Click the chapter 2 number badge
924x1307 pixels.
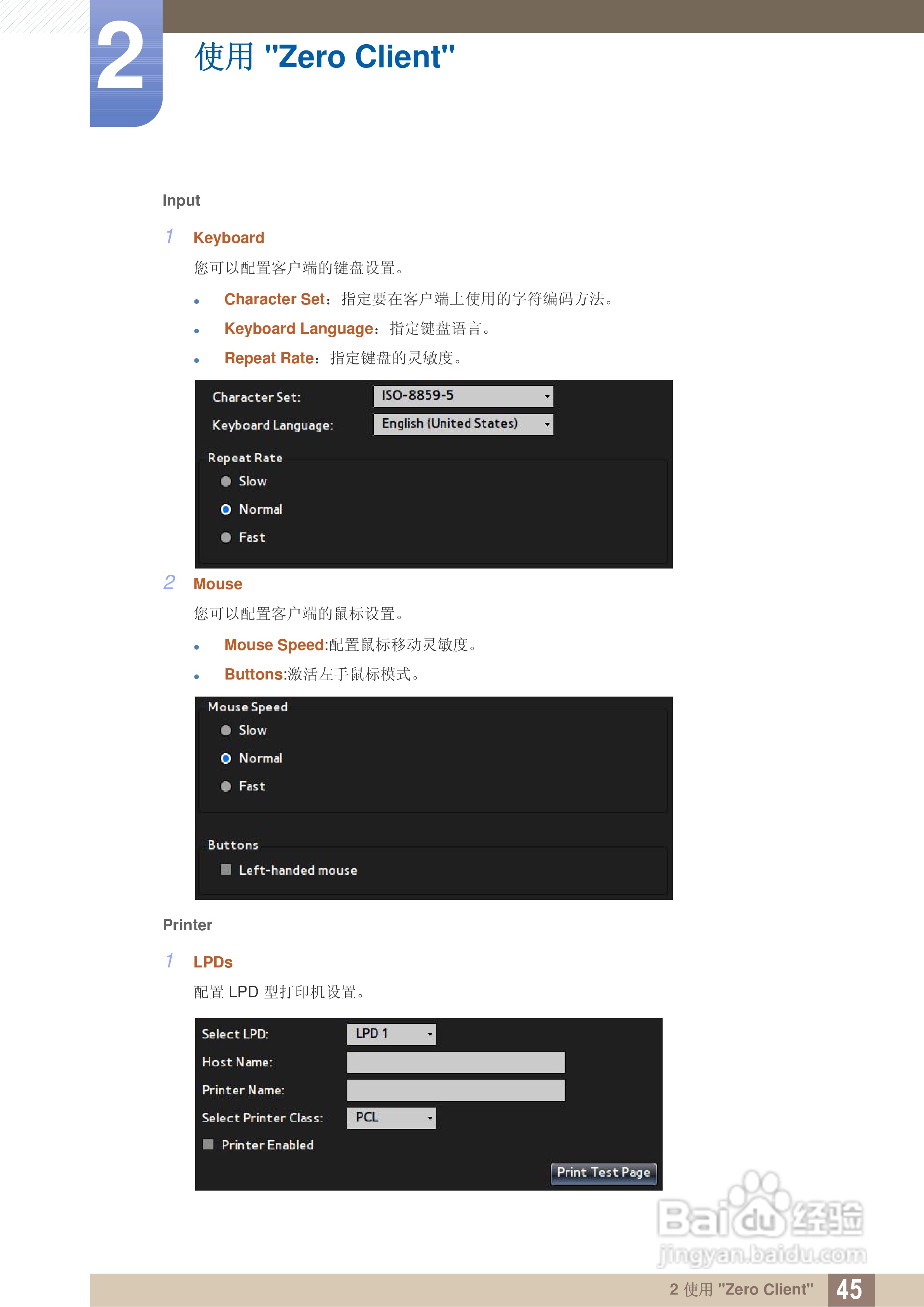click(x=121, y=57)
